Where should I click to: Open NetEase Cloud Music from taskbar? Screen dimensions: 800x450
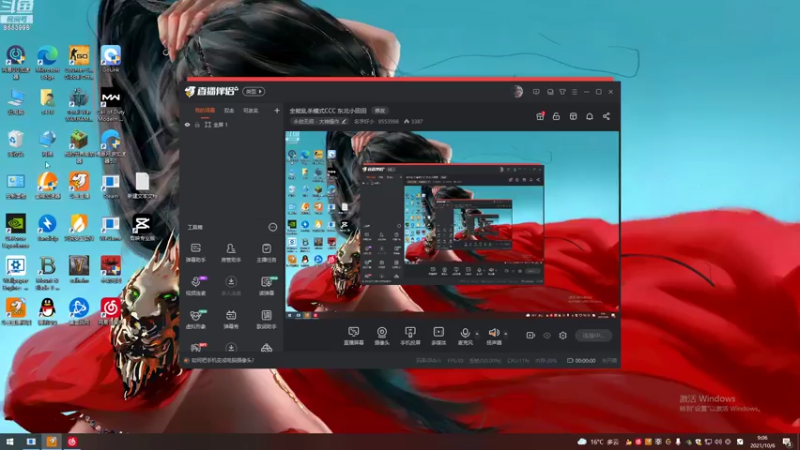coord(72,441)
